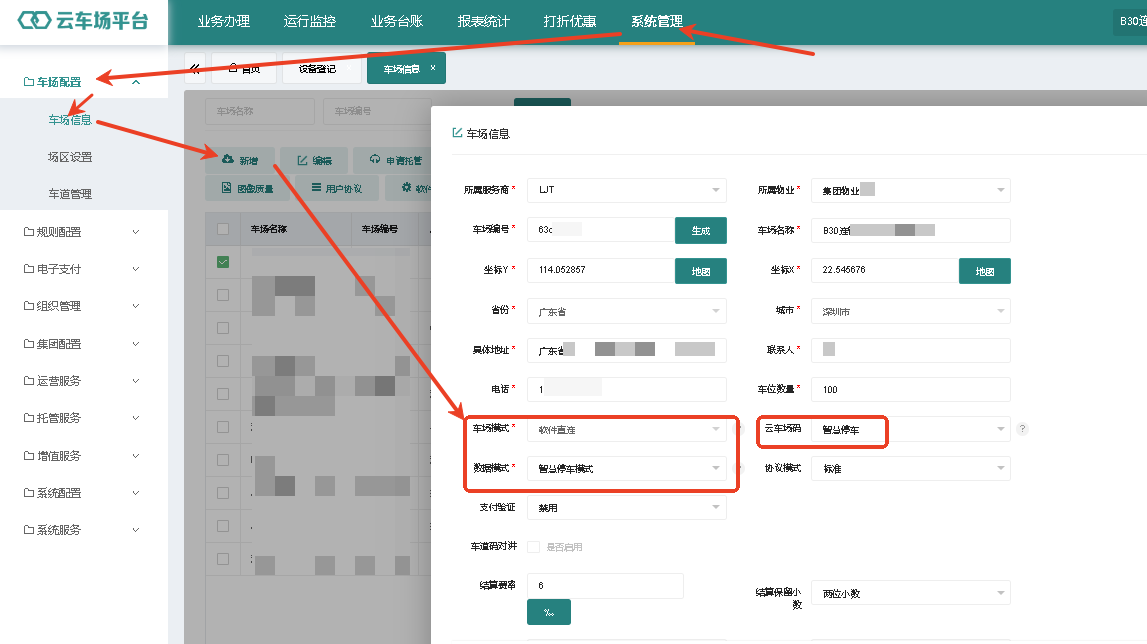Image resolution: width=1147 pixels, height=644 pixels.
Task: Click the 组织管理 folder icon
Action: 29,306
